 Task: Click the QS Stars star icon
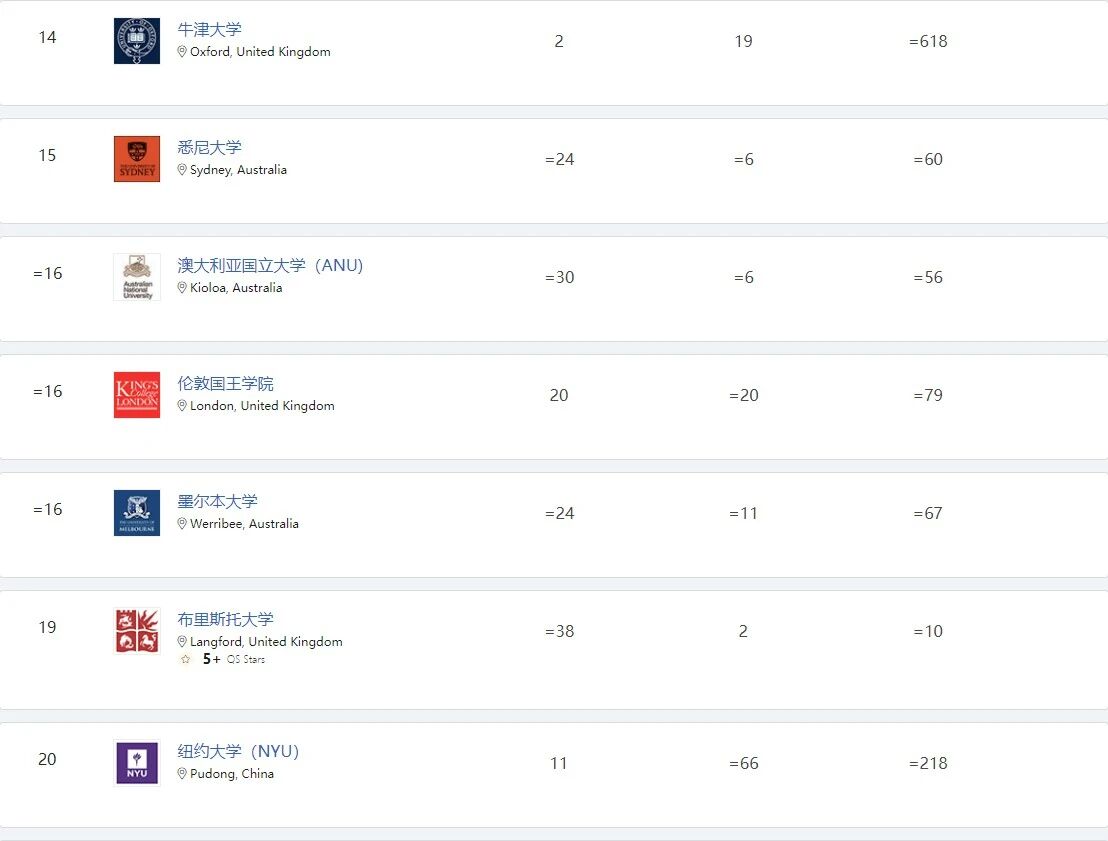[185, 659]
